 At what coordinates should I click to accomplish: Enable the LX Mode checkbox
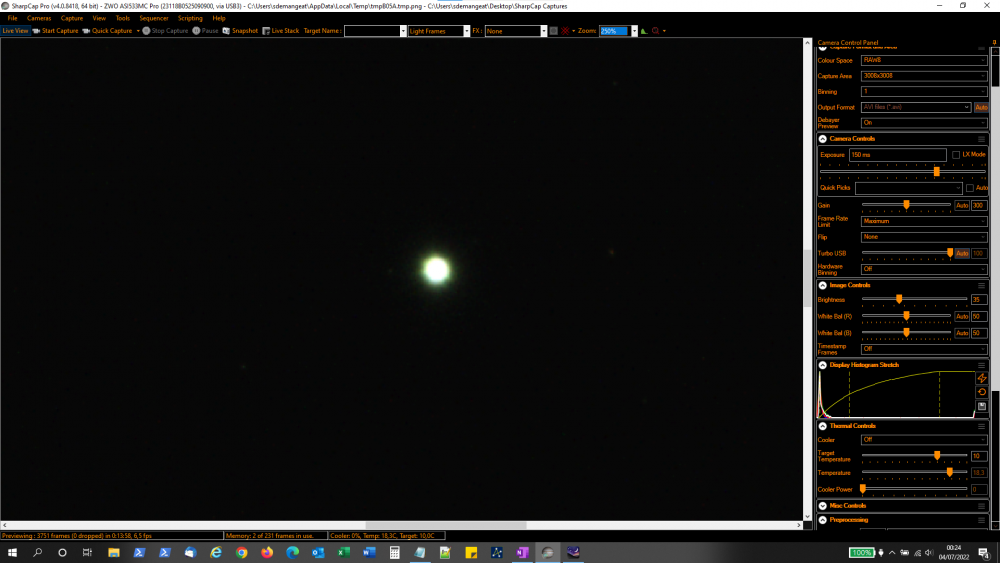pyautogui.click(x=955, y=155)
